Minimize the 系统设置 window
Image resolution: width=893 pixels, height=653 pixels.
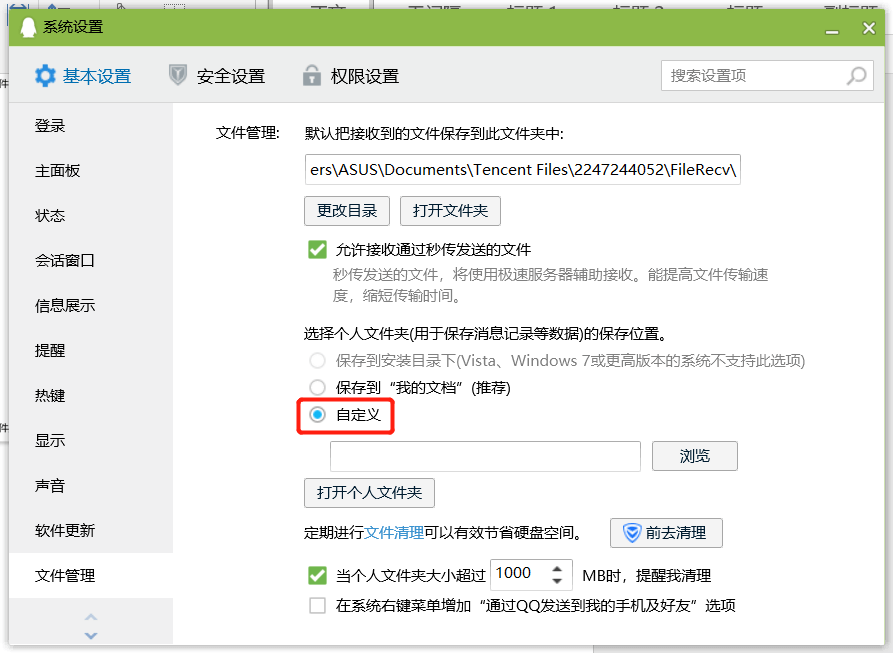pyautogui.click(x=832, y=31)
